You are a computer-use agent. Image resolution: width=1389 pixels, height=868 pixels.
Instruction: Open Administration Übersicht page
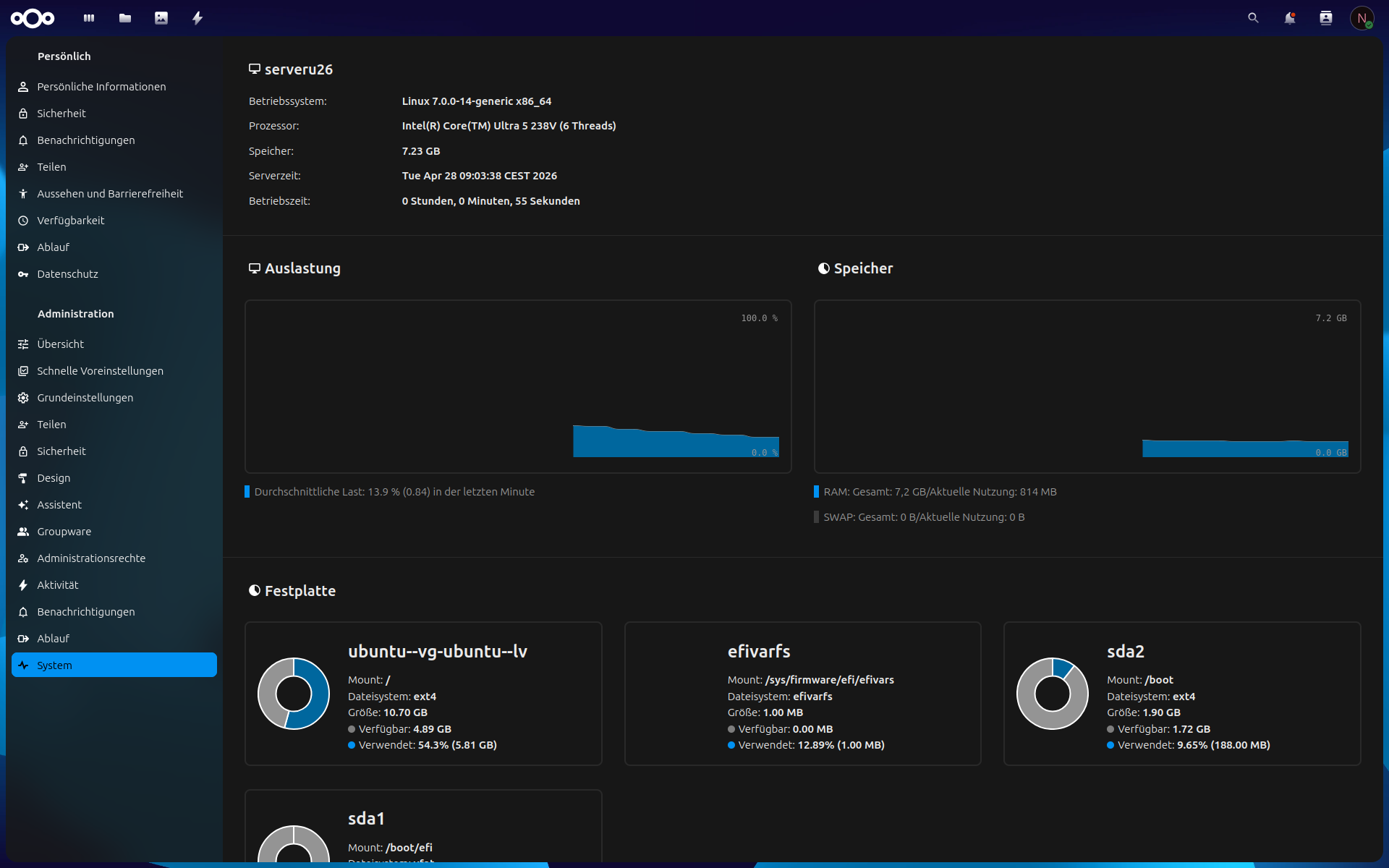click(61, 344)
